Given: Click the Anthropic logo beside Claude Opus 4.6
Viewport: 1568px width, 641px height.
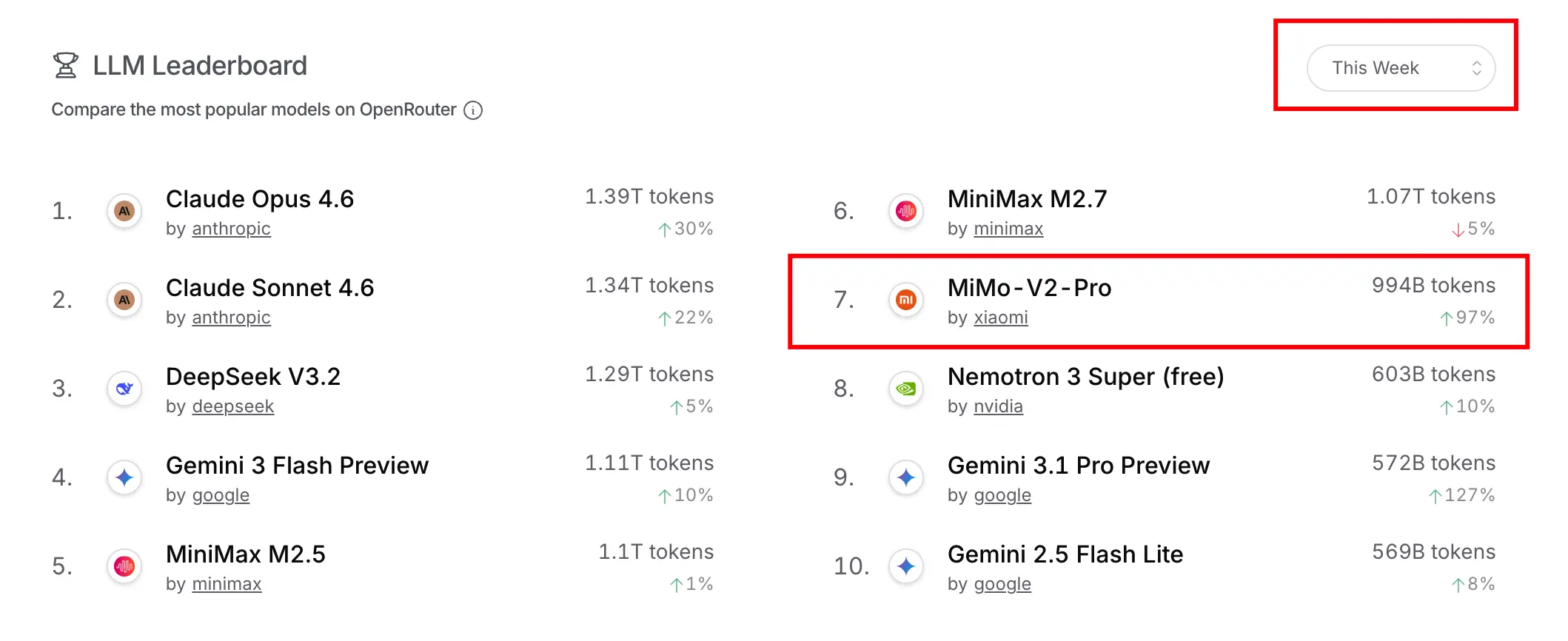Looking at the screenshot, I should [124, 212].
